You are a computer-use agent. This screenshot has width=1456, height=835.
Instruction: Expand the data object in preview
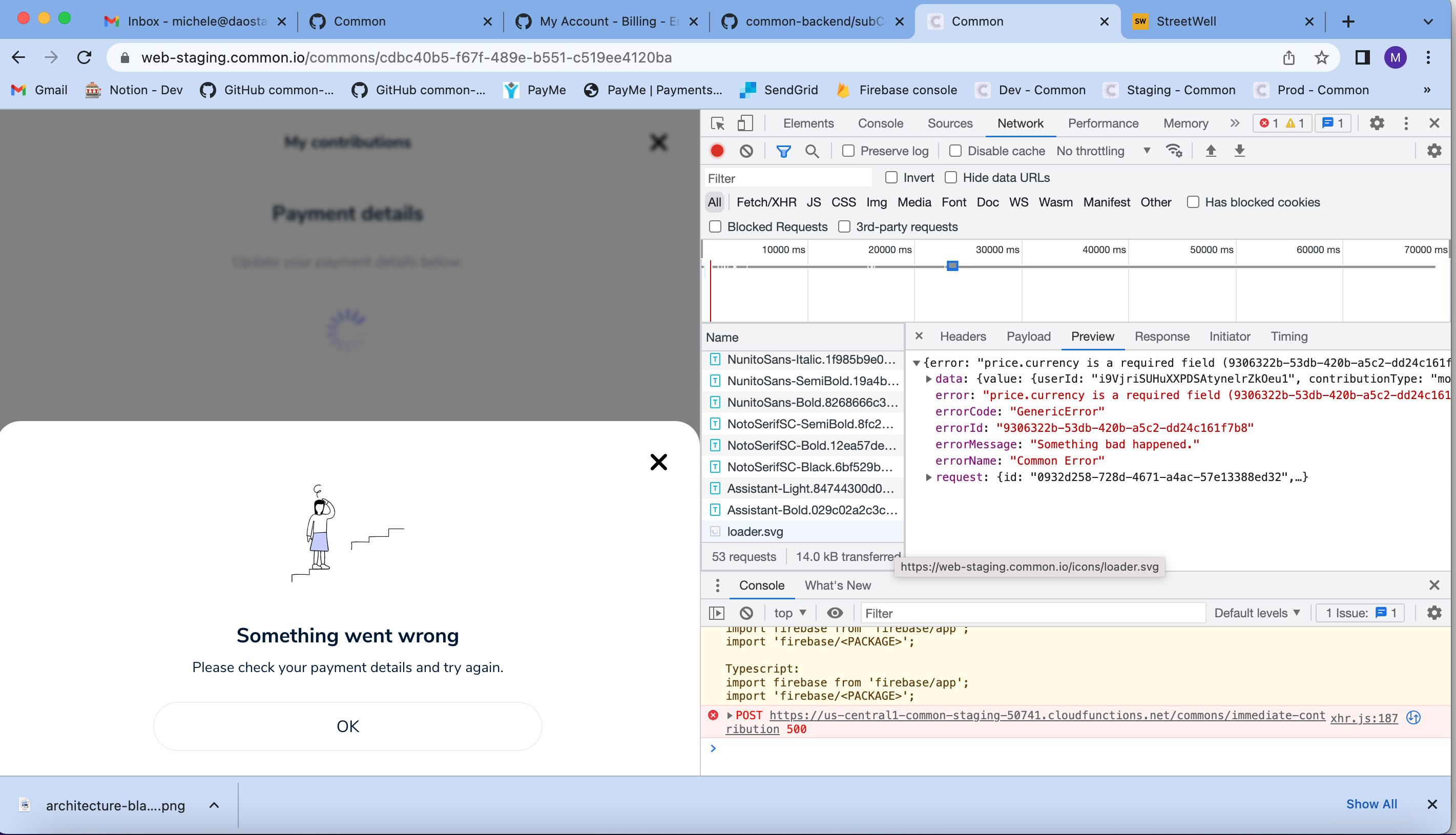point(928,379)
